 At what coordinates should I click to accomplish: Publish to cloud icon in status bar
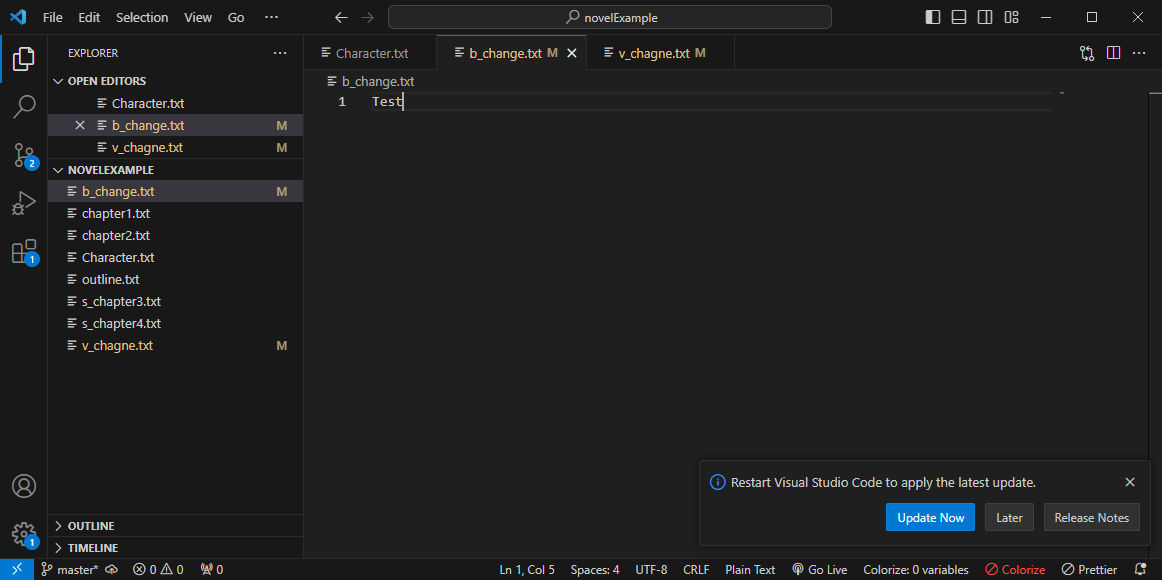click(112, 570)
